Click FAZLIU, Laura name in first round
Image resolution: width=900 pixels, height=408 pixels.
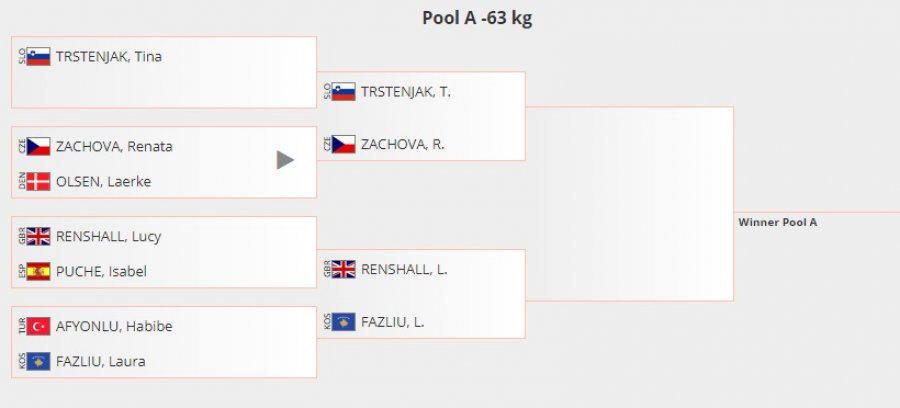click(100, 362)
